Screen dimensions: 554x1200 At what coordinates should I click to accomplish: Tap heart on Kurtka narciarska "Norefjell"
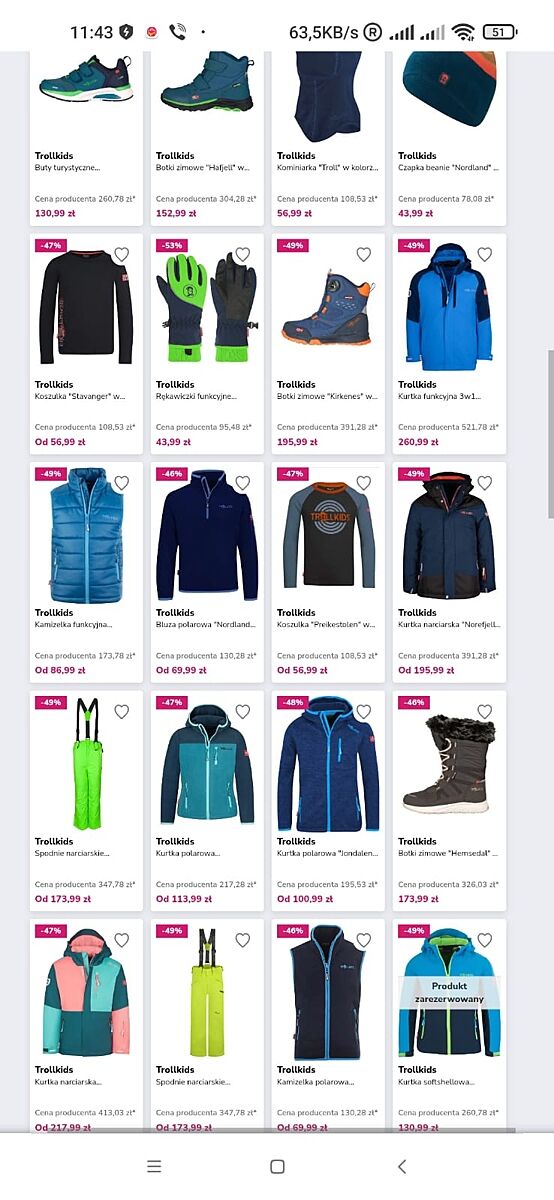click(484, 483)
